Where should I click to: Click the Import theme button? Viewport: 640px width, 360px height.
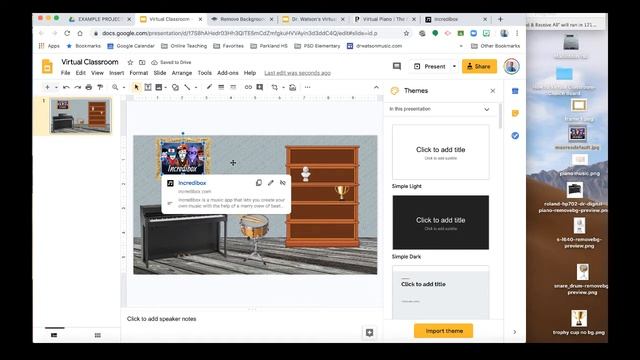point(444,331)
